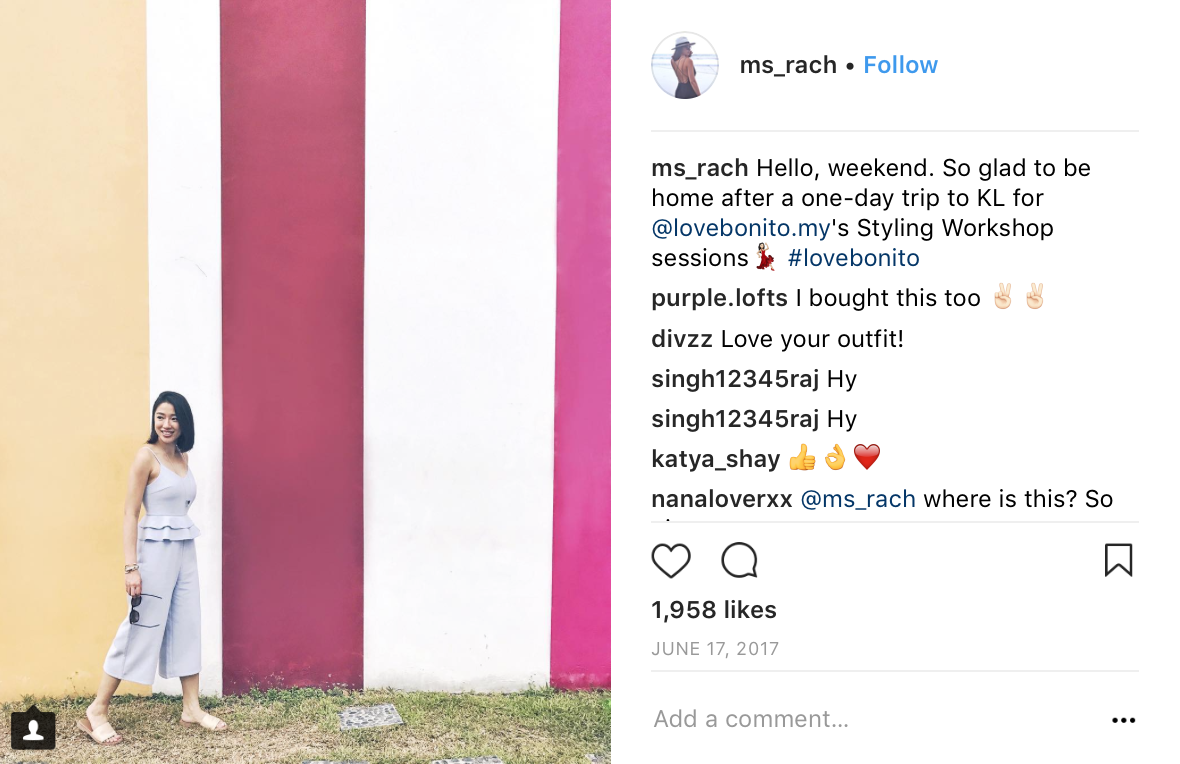Open ms_rach username in the post header

coord(788,65)
